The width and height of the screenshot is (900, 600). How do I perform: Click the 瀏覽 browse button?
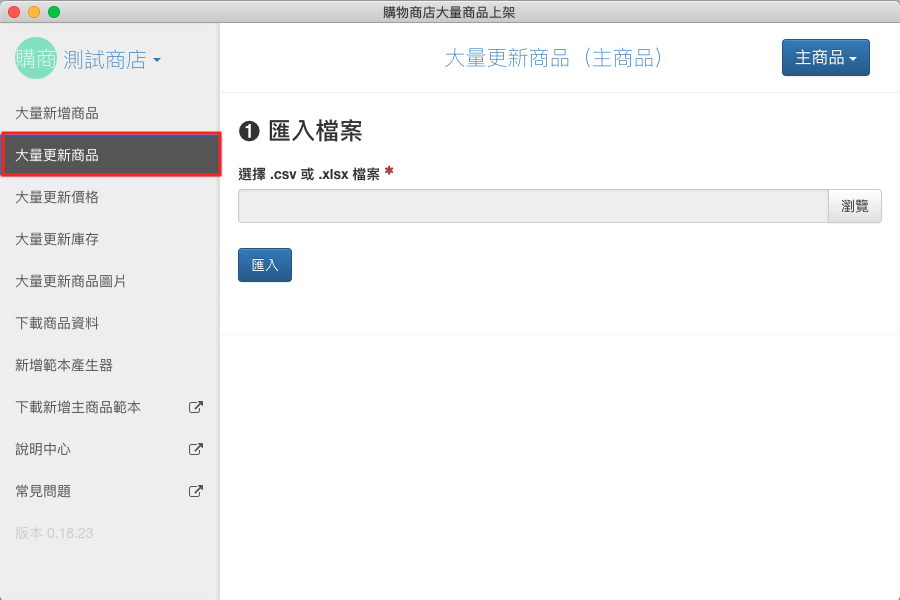point(855,206)
